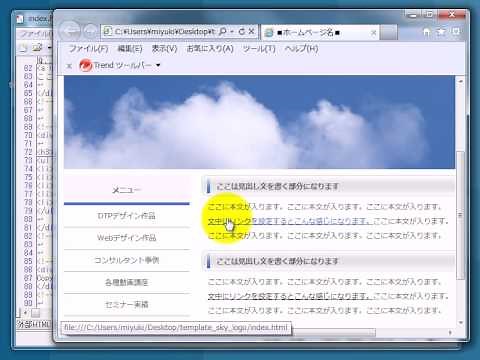This screenshot has width=480, height=360.
Task: Click the メニュー sidebar heading
Action: tap(127, 190)
